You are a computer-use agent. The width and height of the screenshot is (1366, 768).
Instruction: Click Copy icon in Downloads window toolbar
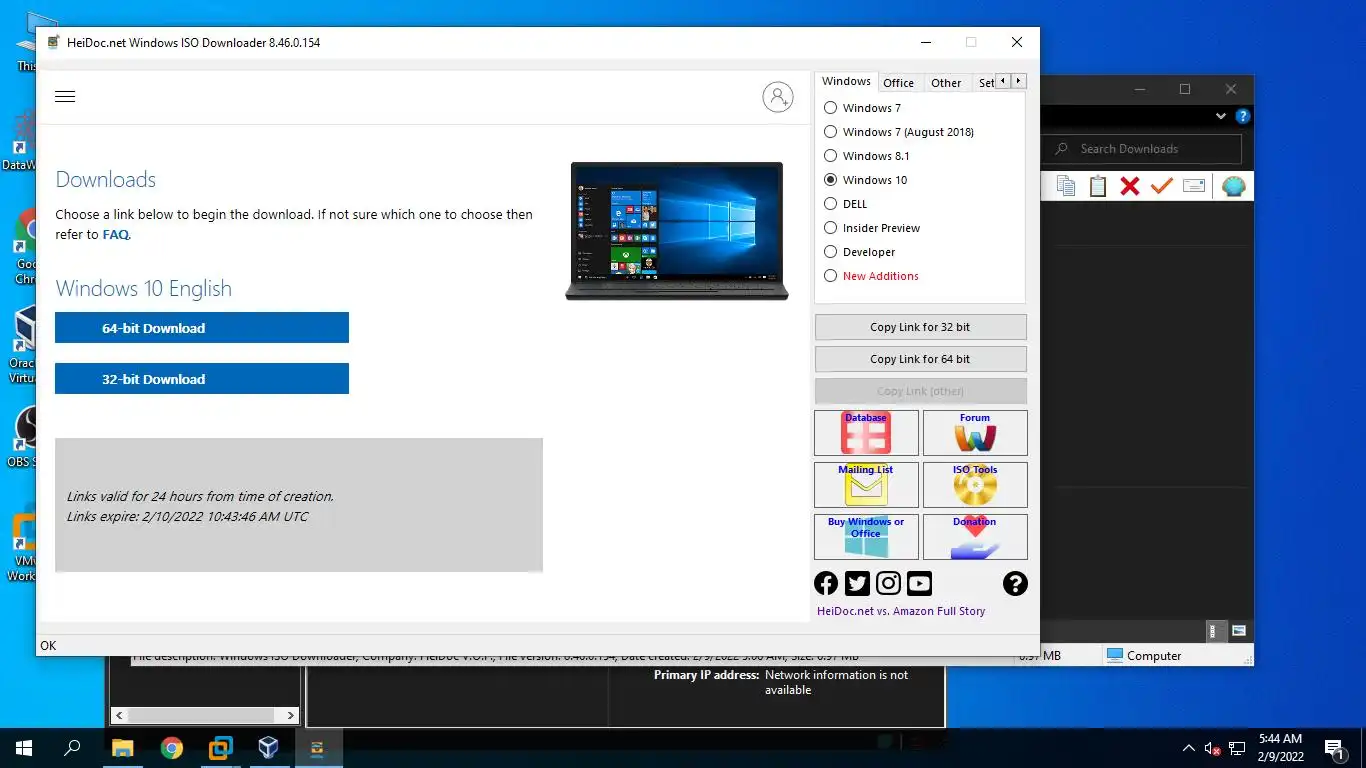point(1066,186)
